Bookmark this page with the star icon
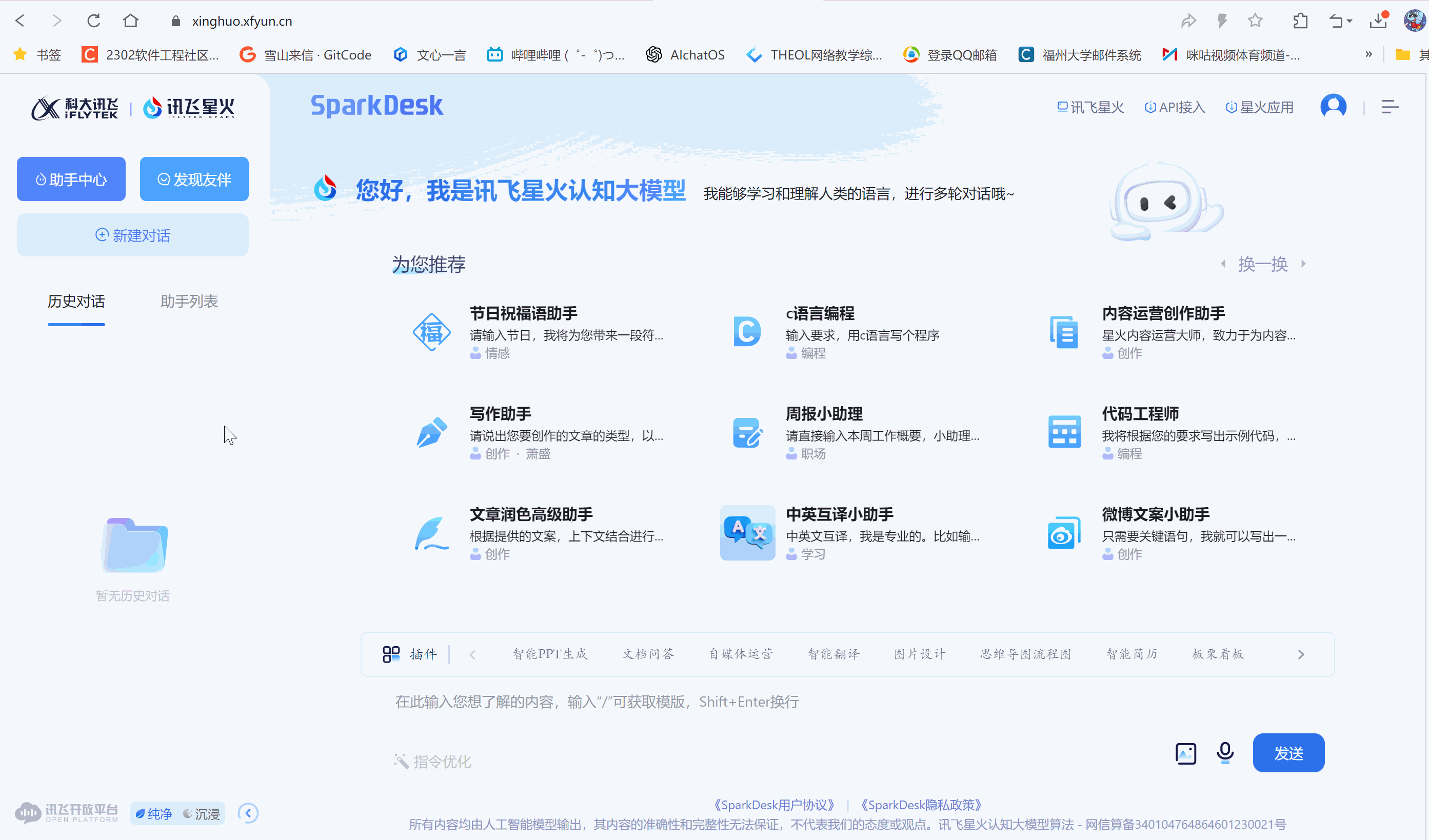Image resolution: width=1429 pixels, height=840 pixels. click(x=1256, y=21)
